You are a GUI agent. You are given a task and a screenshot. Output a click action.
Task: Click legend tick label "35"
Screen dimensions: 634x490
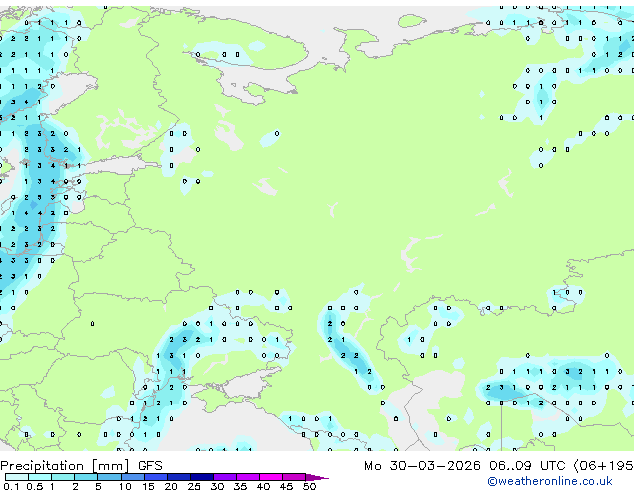click(240, 486)
